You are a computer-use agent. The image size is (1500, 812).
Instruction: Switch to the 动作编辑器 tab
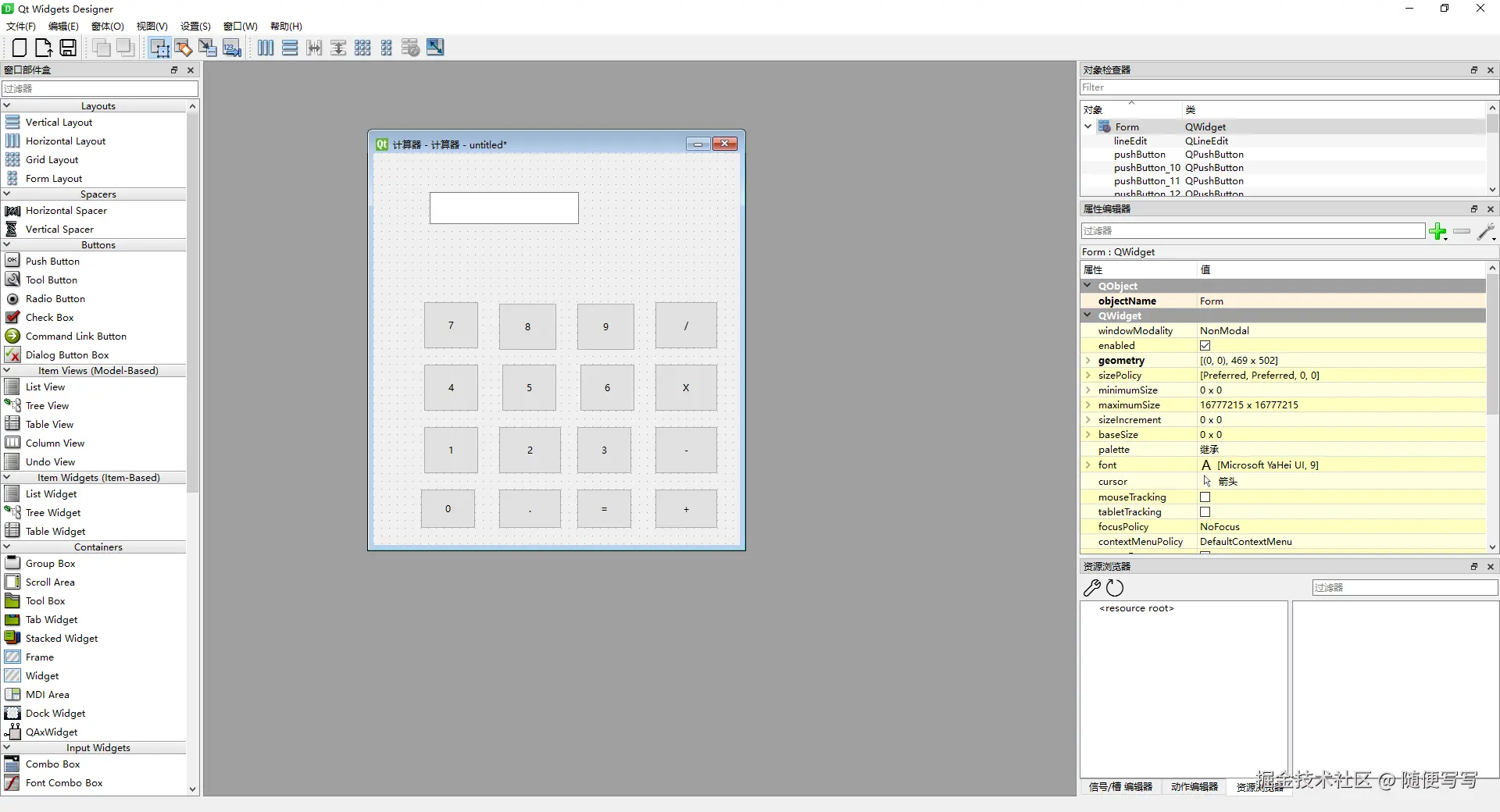[1195, 786]
